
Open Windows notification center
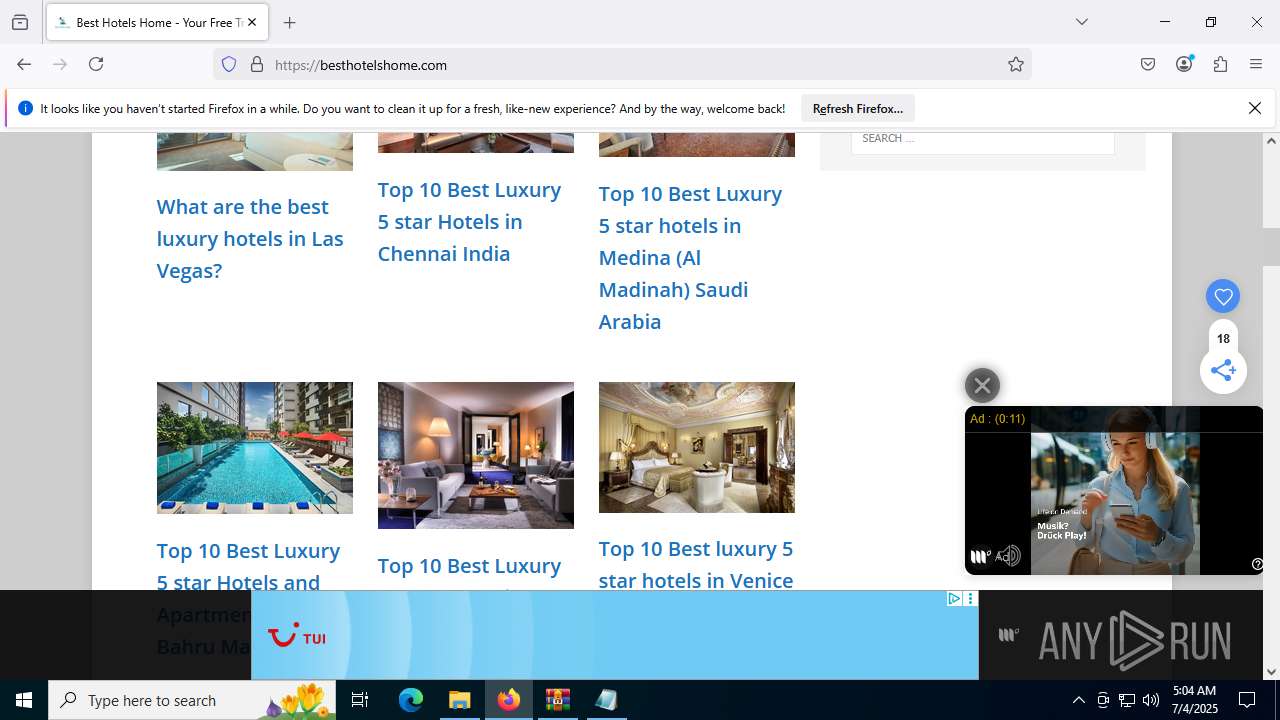pos(1247,700)
